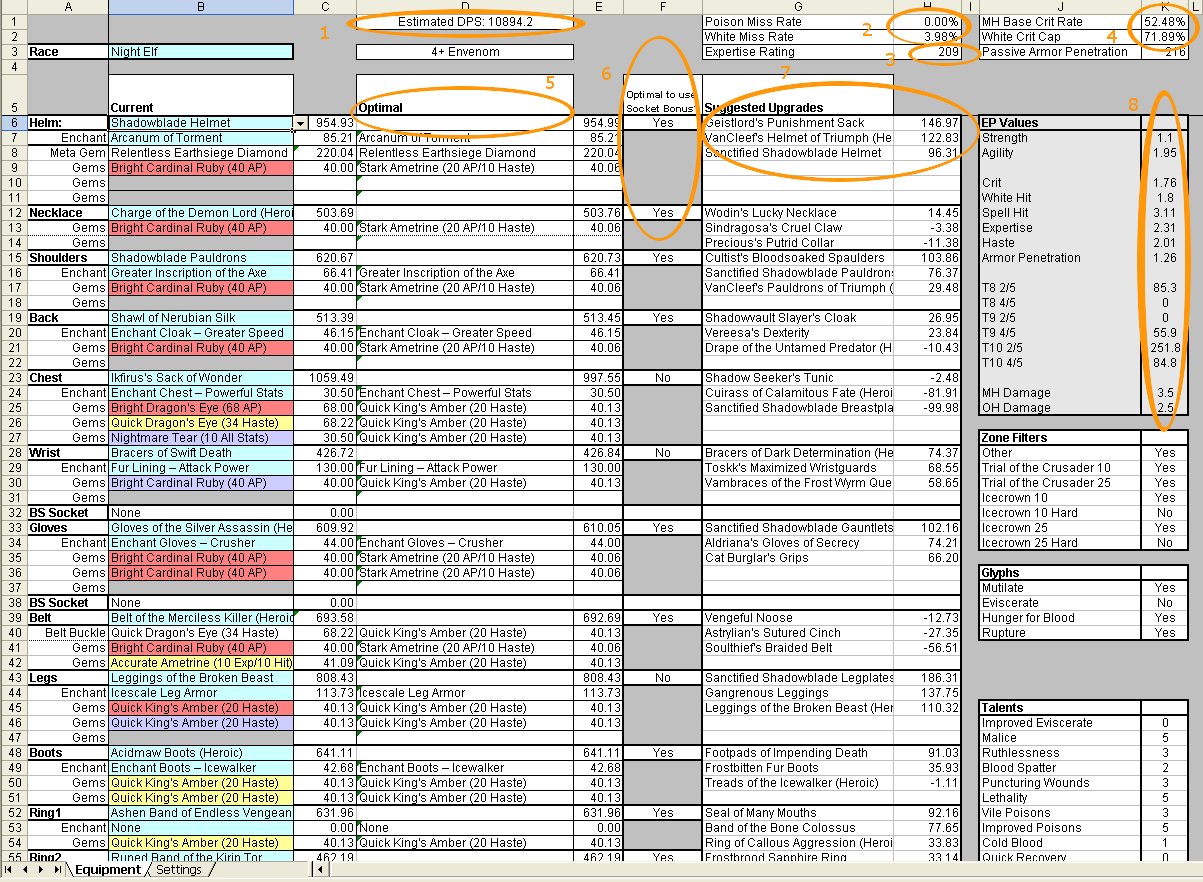The image size is (1203, 882).
Task: Click the Estimated DPS cell
Action: coord(465,22)
